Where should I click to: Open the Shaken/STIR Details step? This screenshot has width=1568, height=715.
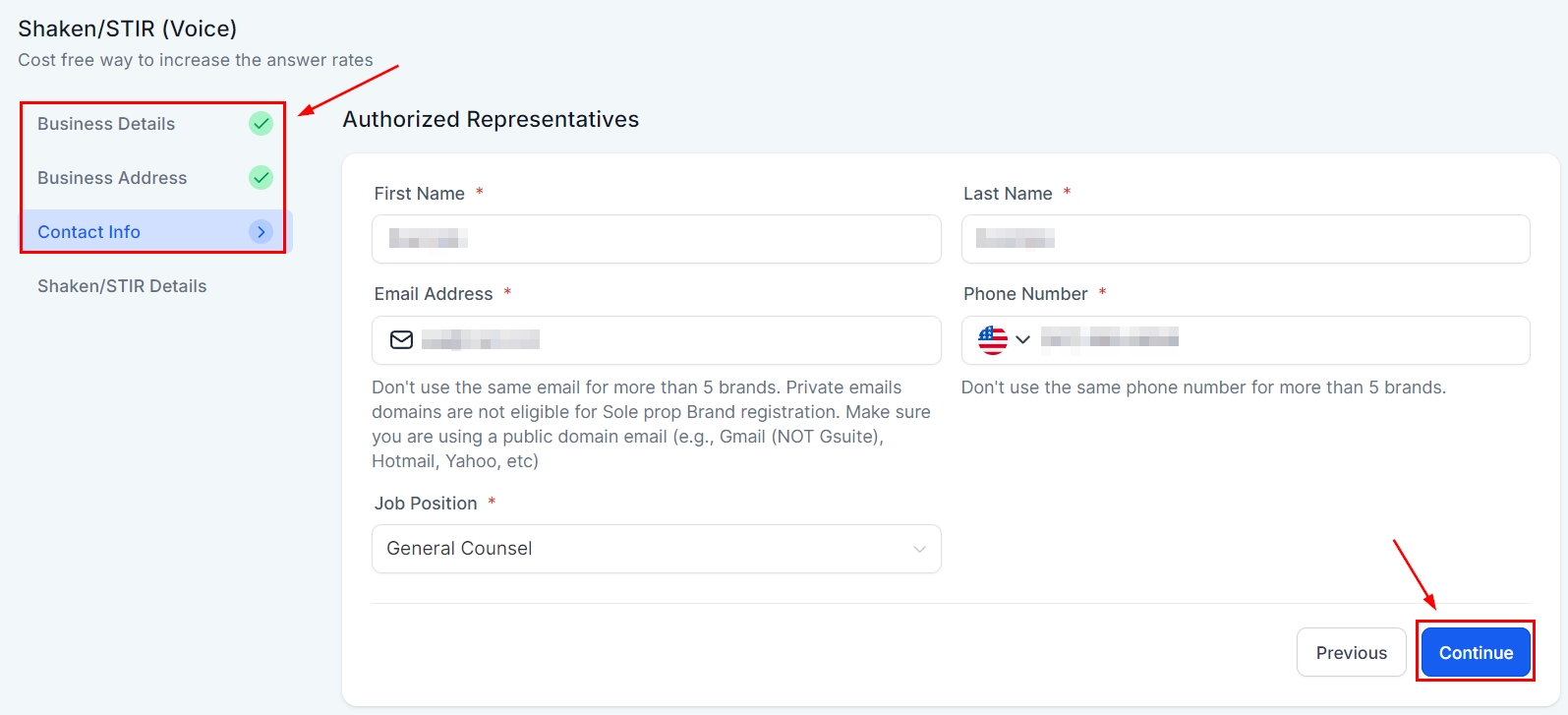[x=122, y=286]
